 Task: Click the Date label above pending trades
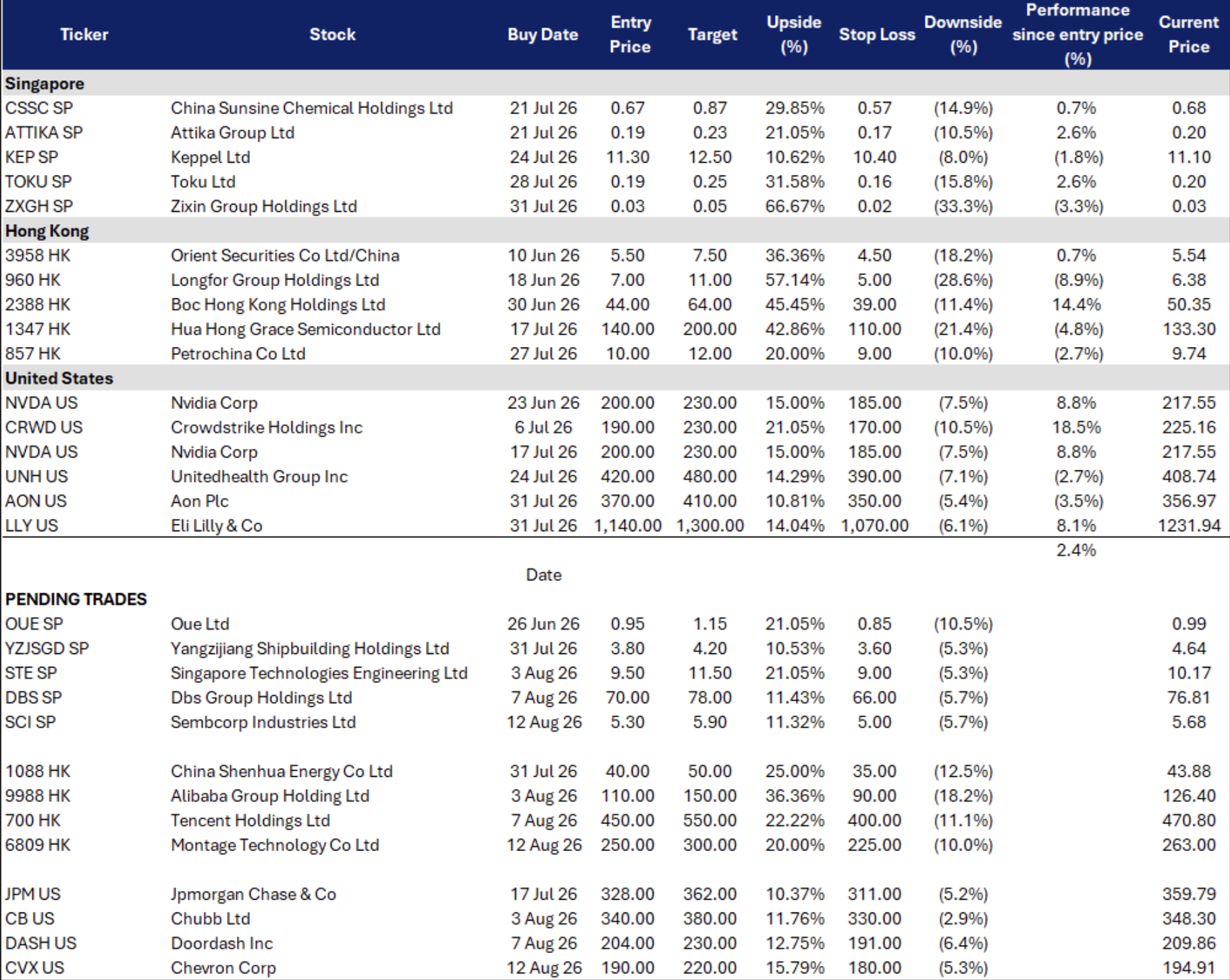tap(543, 575)
